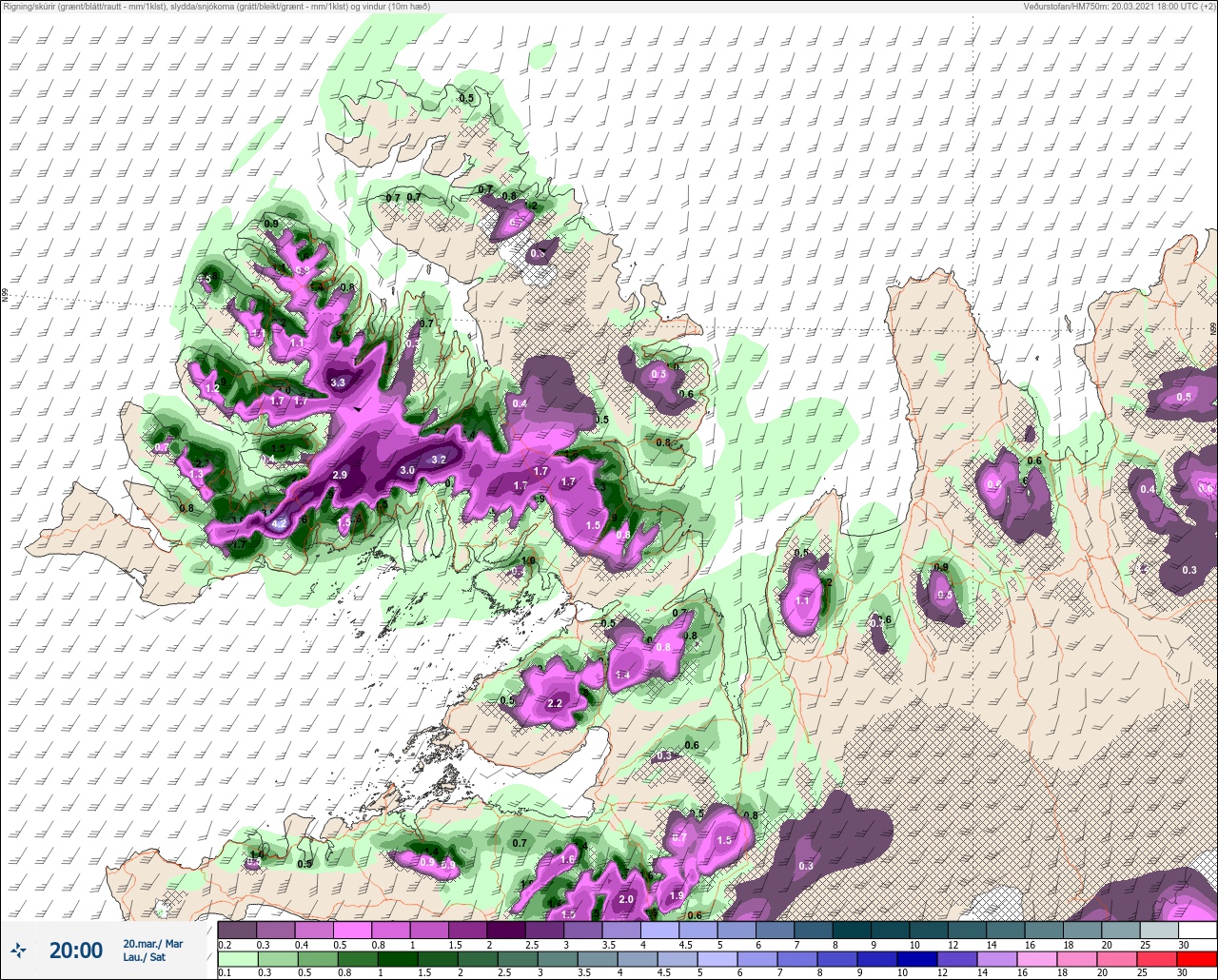The width and height of the screenshot is (1218, 980).
Task: Click the 20:00 forecast time label
Action: [76, 950]
